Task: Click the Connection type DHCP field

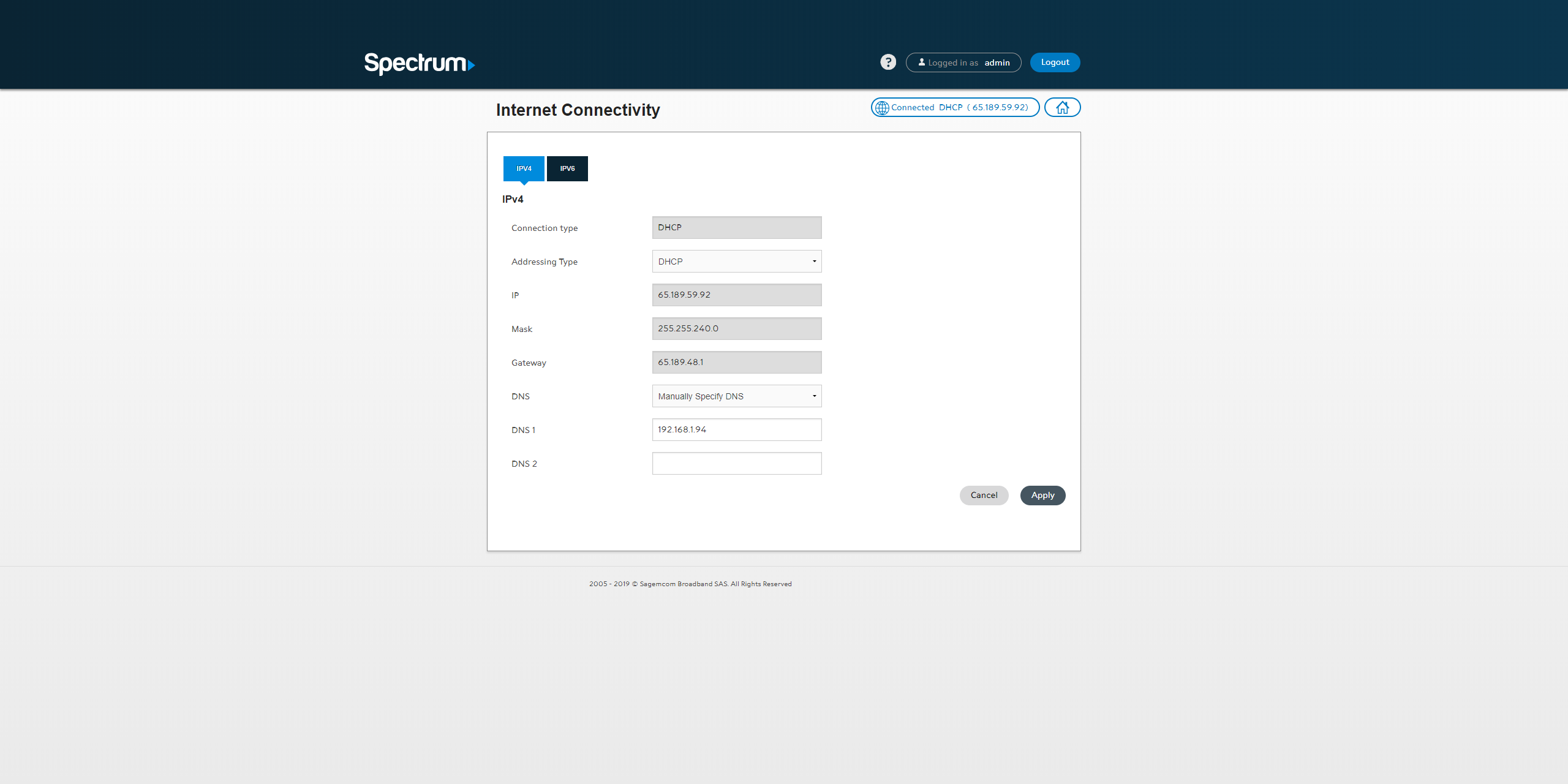Action: coord(736,227)
